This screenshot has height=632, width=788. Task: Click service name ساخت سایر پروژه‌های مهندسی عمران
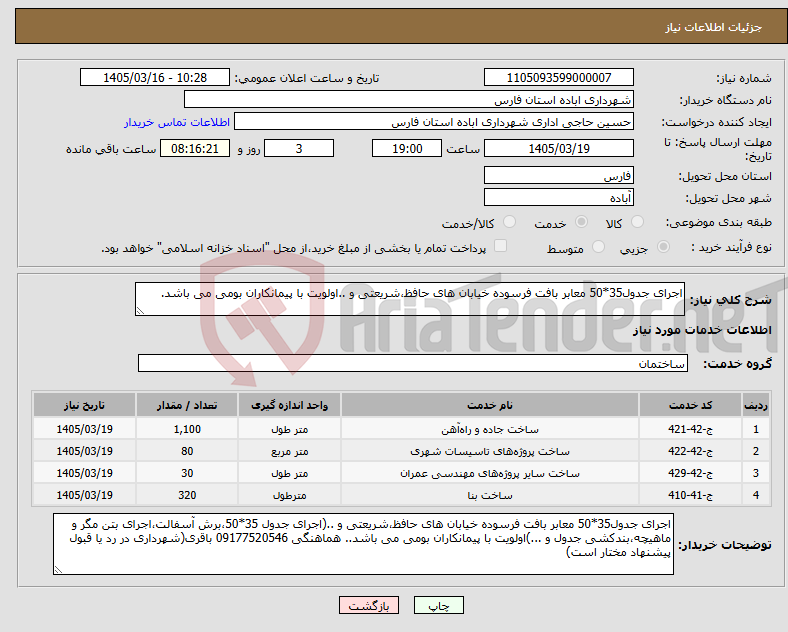tap(489, 473)
